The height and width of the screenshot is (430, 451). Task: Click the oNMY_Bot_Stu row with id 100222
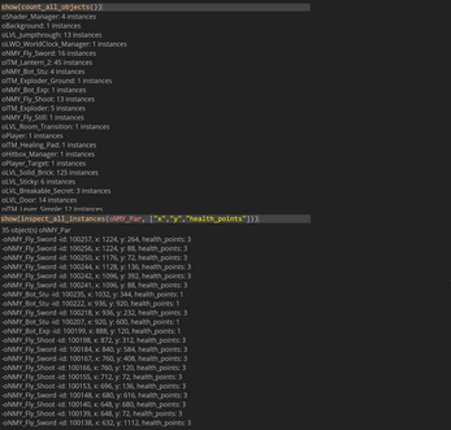click(x=90, y=304)
